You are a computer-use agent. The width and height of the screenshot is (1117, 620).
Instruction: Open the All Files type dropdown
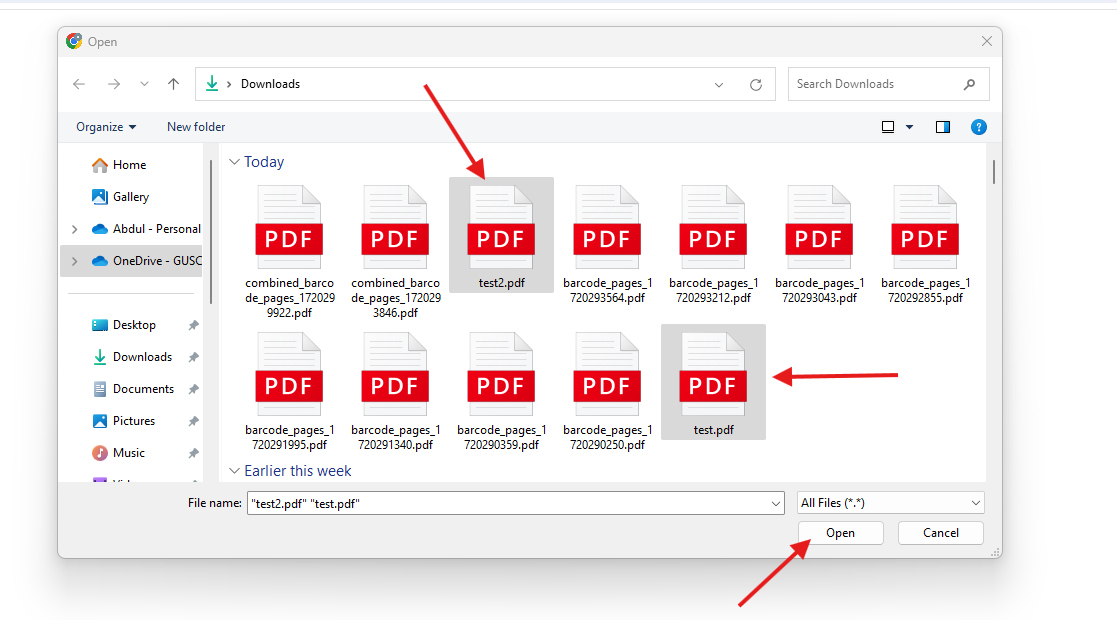[x=890, y=503]
